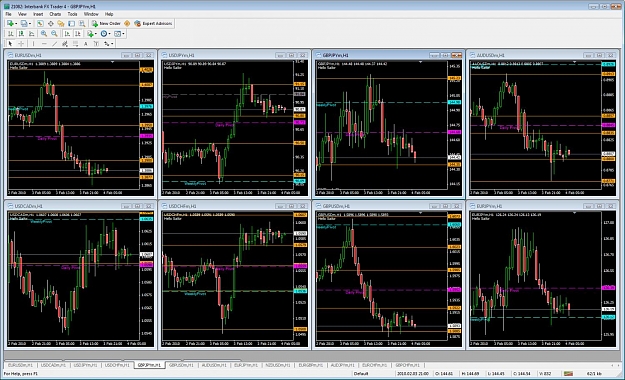Click the Default profile in status bar
This screenshot has width=625, height=380.
(x=361, y=374)
